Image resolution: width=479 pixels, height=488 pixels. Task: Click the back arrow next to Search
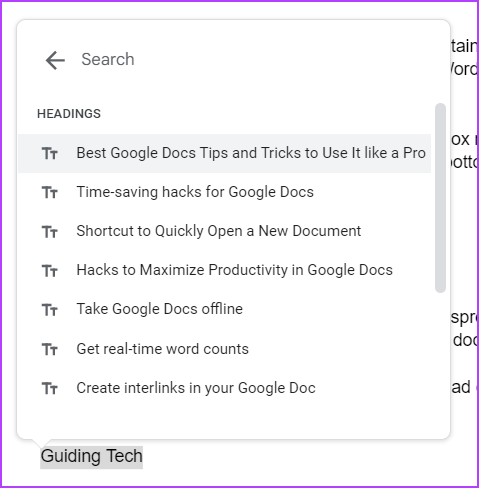55,60
